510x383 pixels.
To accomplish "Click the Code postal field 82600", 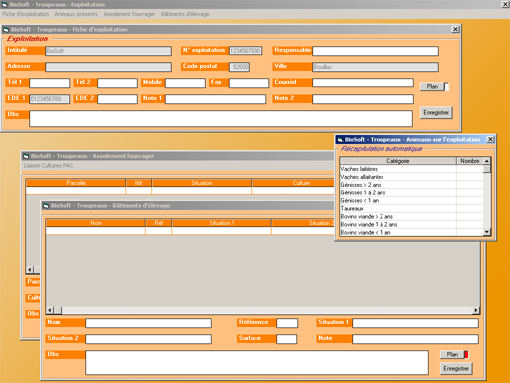I will click(239, 67).
